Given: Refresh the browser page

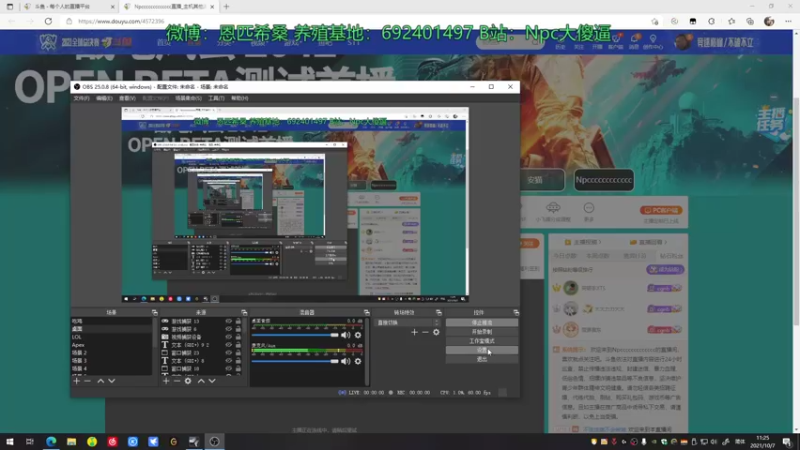Looking at the screenshot, I should pyautogui.click(x=48, y=21).
